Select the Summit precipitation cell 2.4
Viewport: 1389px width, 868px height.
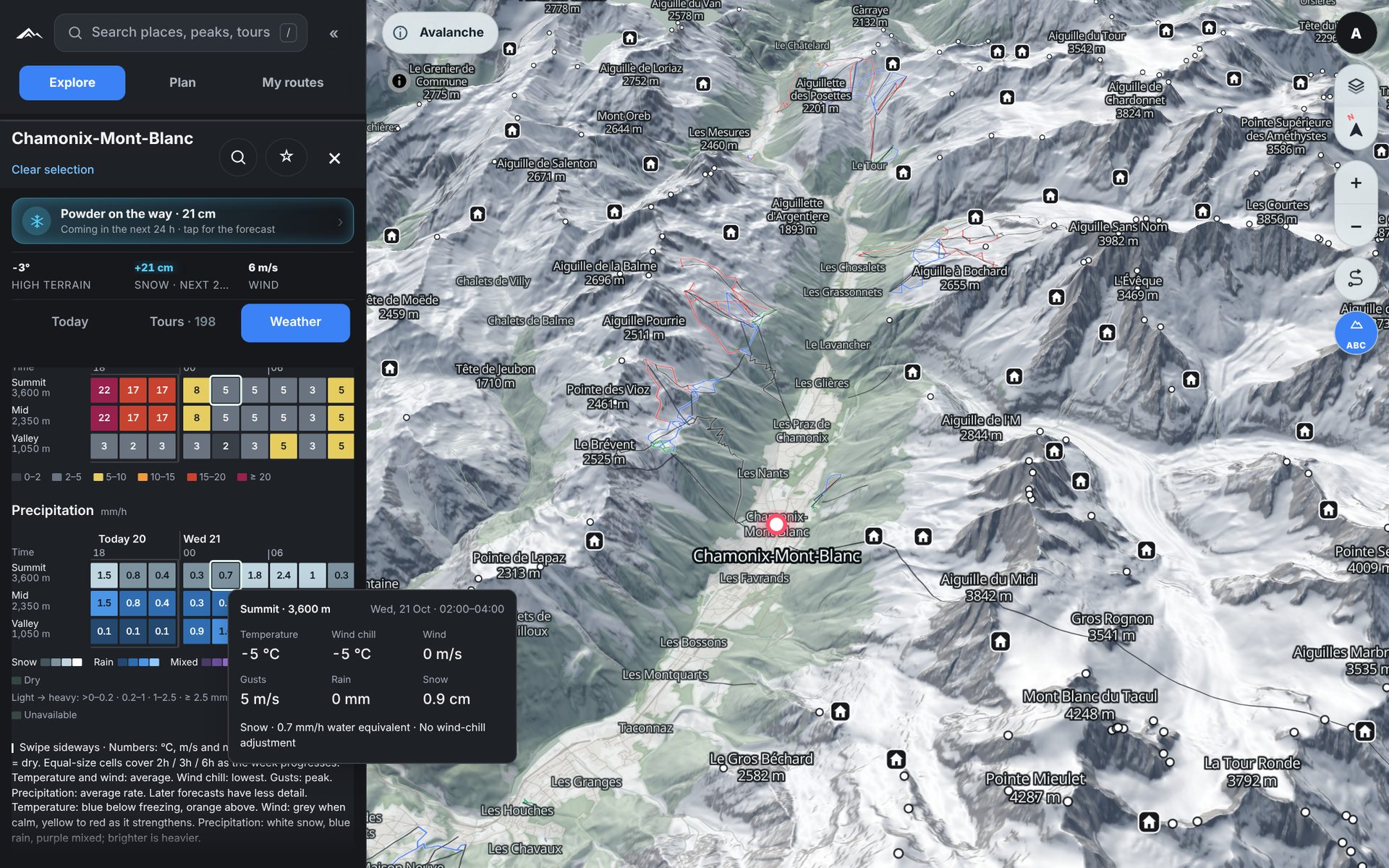(x=284, y=575)
